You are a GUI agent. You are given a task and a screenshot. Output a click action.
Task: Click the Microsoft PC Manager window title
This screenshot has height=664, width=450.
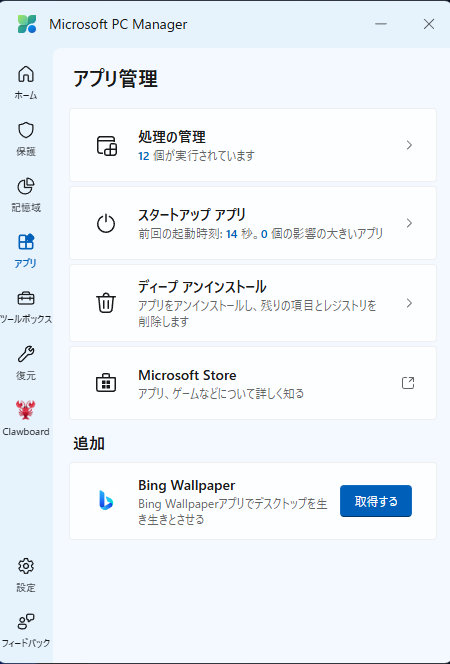118,25
